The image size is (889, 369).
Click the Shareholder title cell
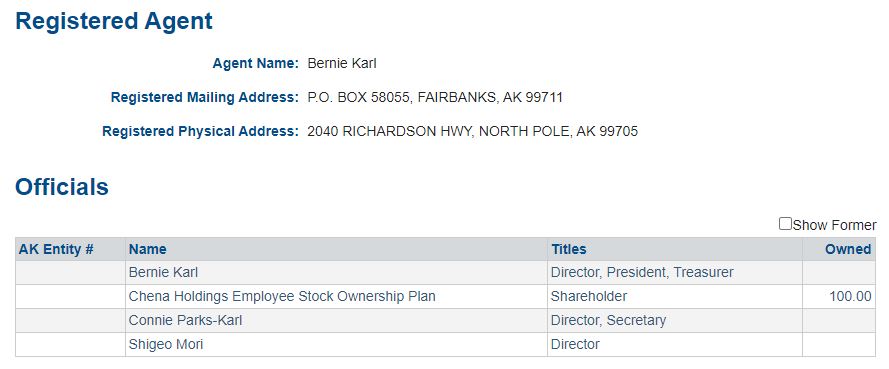click(x=675, y=296)
